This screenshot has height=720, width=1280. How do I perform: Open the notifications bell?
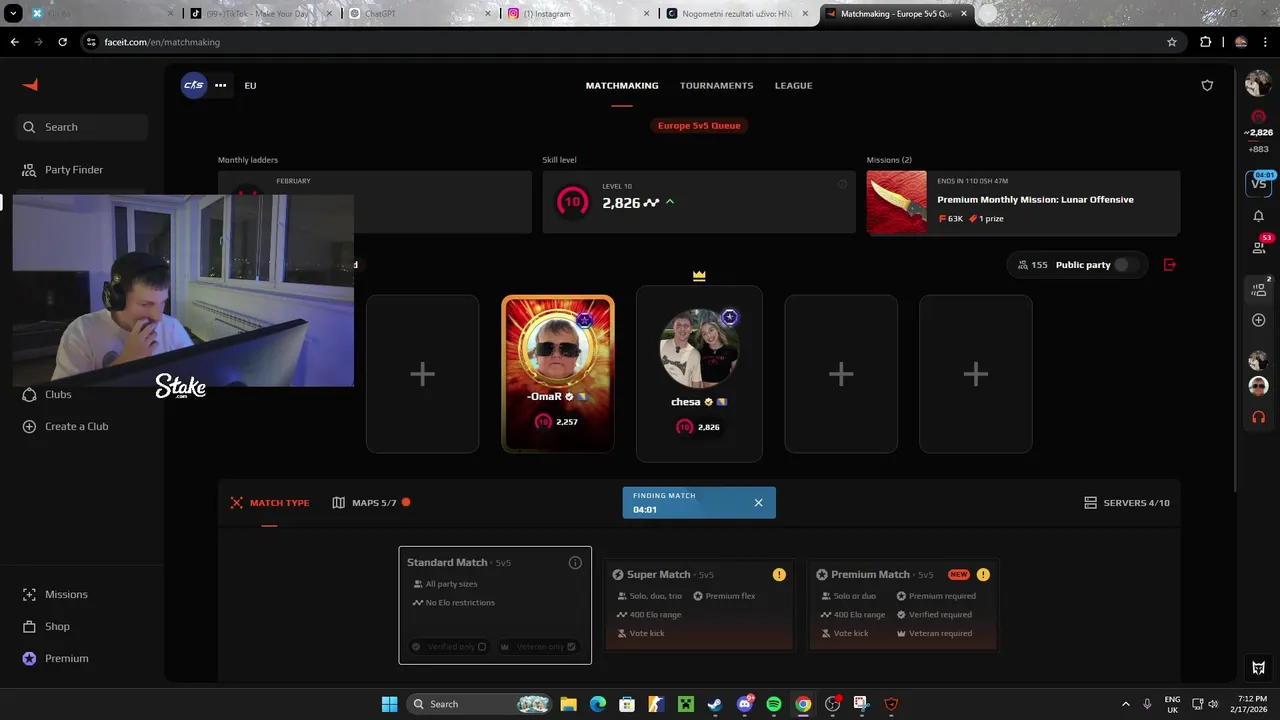coord(1258,216)
